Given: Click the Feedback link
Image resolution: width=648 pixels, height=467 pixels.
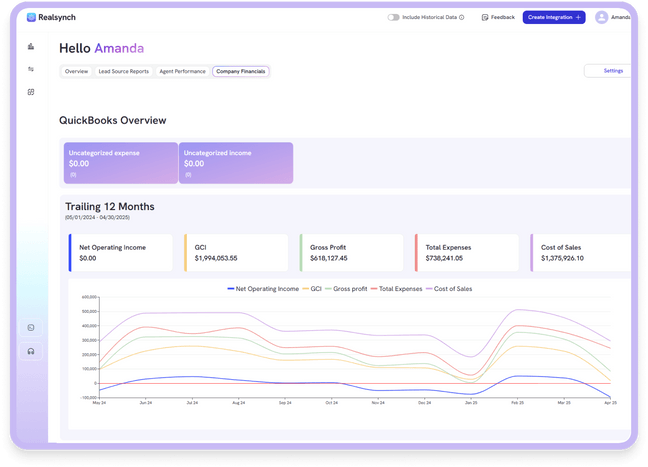Looking at the screenshot, I should pyautogui.click(x=498, y=17).
